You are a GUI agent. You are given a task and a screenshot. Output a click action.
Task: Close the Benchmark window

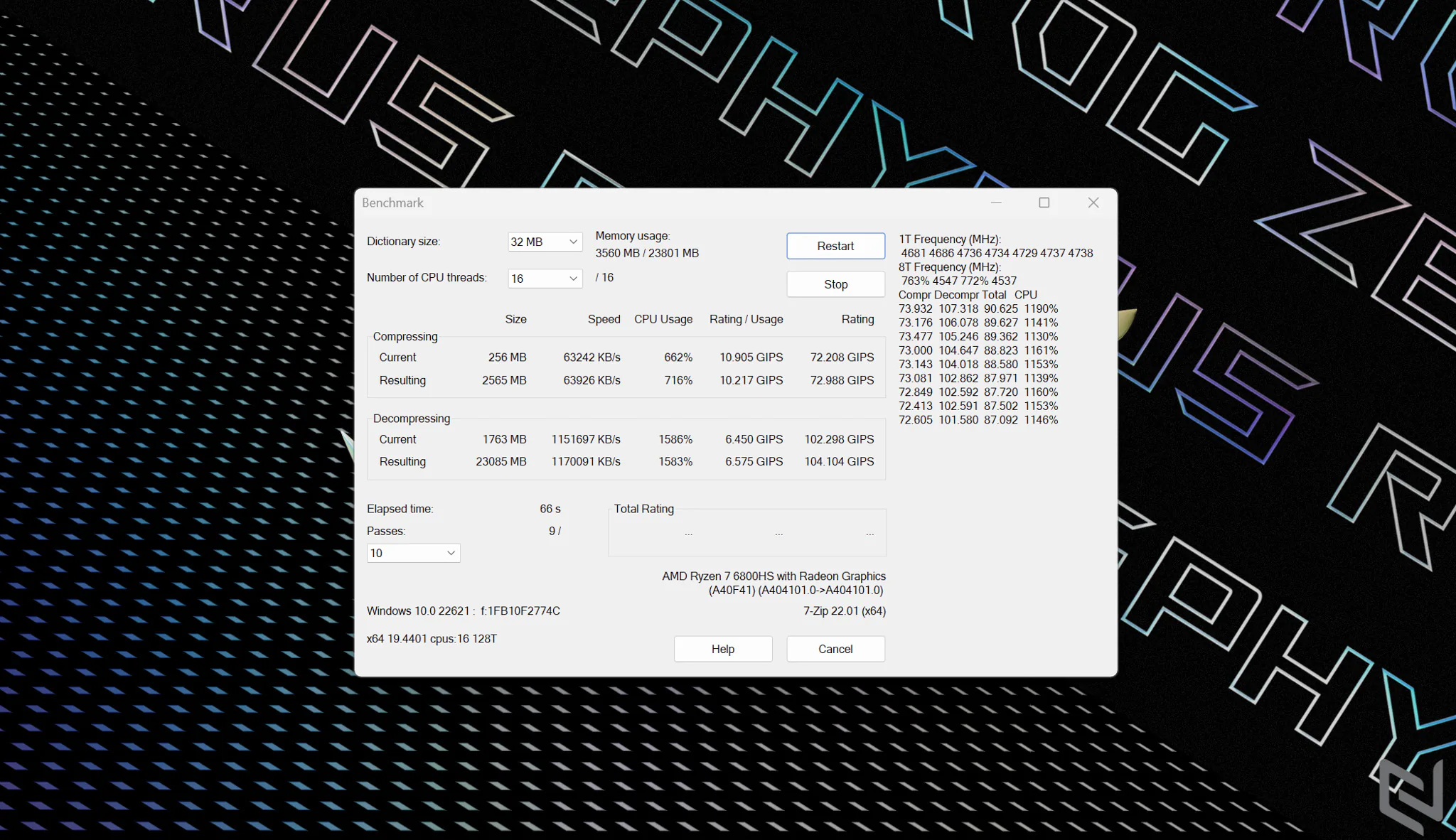pyautogui.click(x=1093, y=203)
